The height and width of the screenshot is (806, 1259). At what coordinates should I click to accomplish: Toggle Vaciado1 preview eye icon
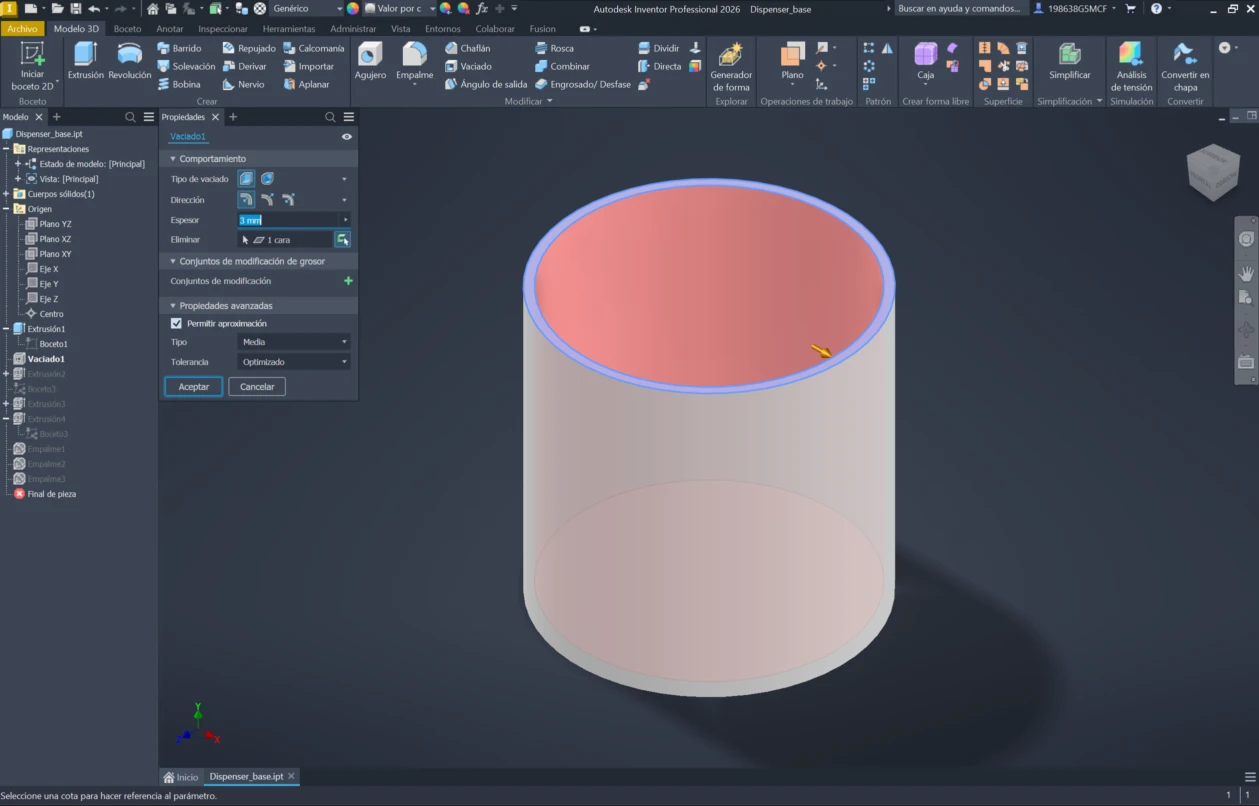pos(346,137)
